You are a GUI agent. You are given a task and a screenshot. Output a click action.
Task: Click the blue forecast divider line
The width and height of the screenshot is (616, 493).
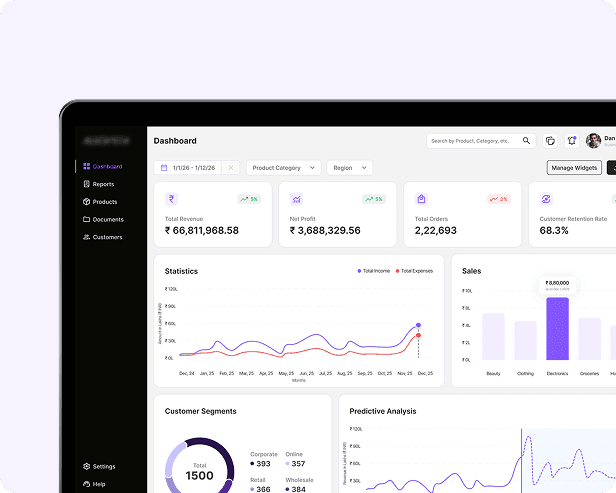521,460
